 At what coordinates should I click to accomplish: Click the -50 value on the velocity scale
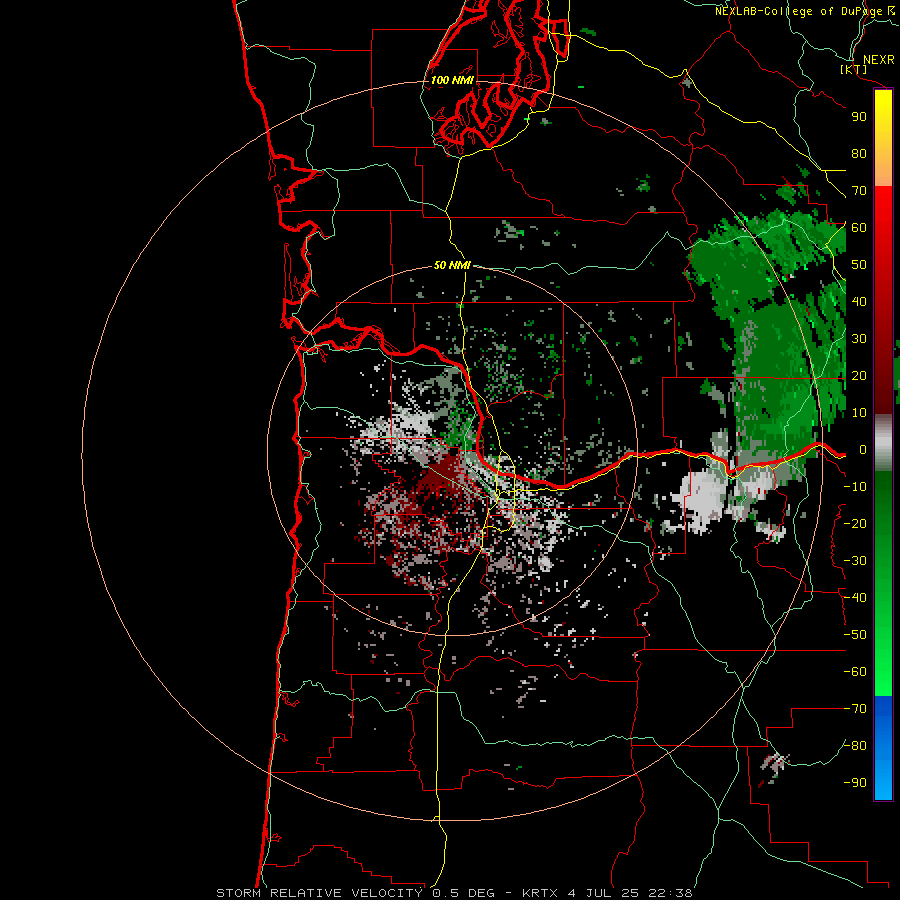pyautogui.click(x=855, y=635)
